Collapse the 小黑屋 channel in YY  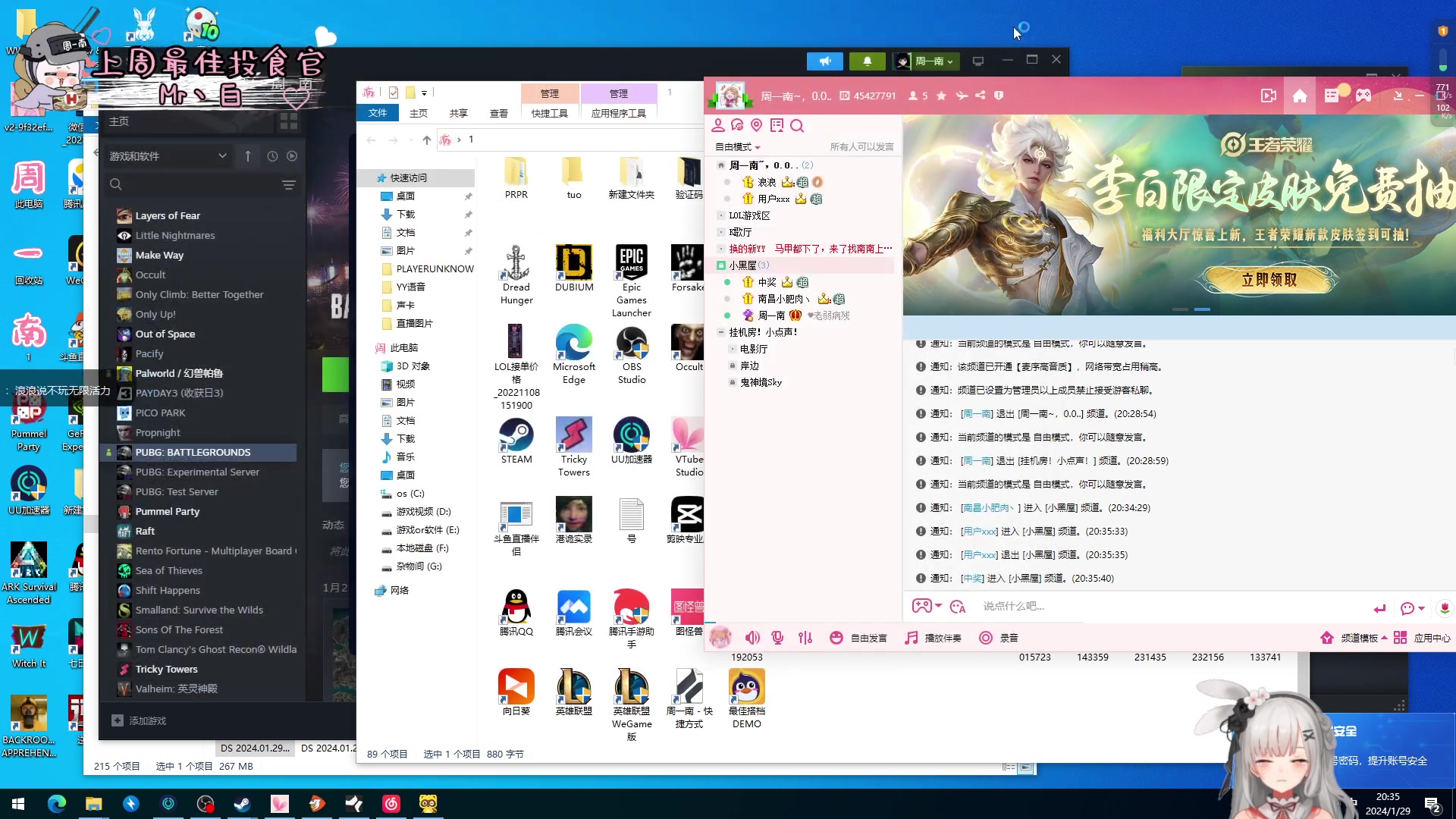tap(721, 265)
